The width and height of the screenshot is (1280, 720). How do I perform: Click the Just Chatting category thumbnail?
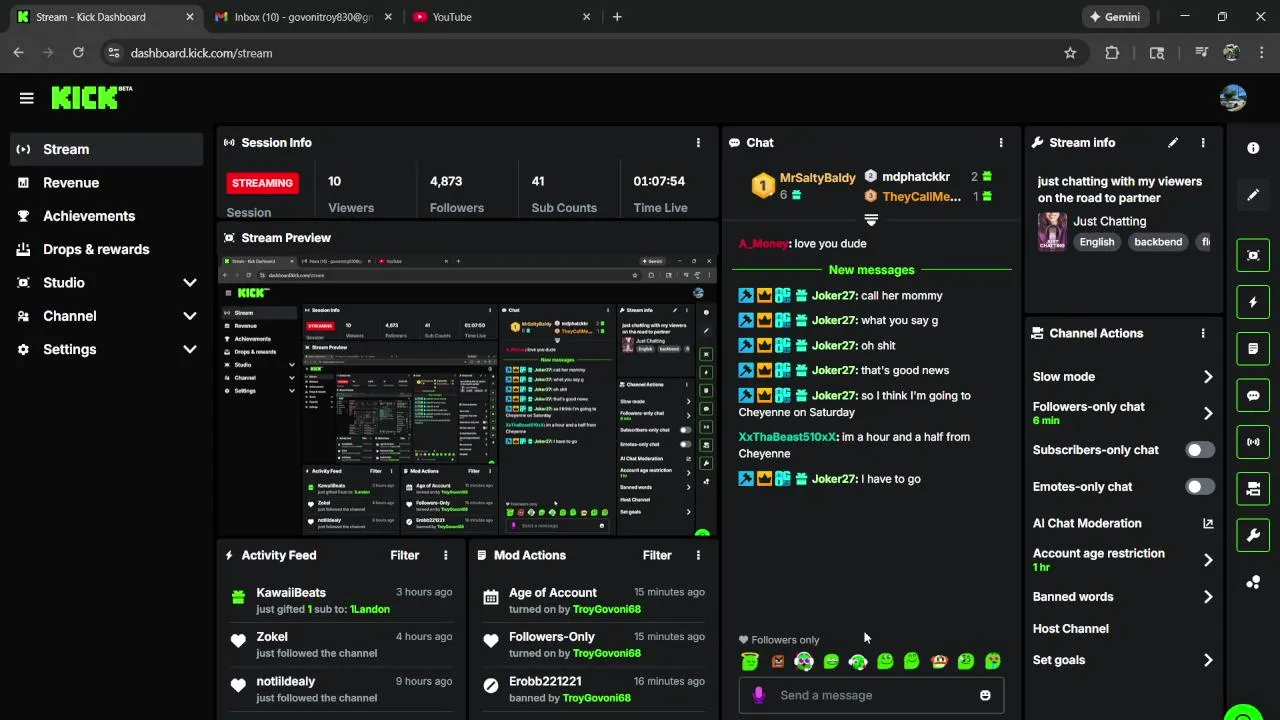click(1052, 231)
